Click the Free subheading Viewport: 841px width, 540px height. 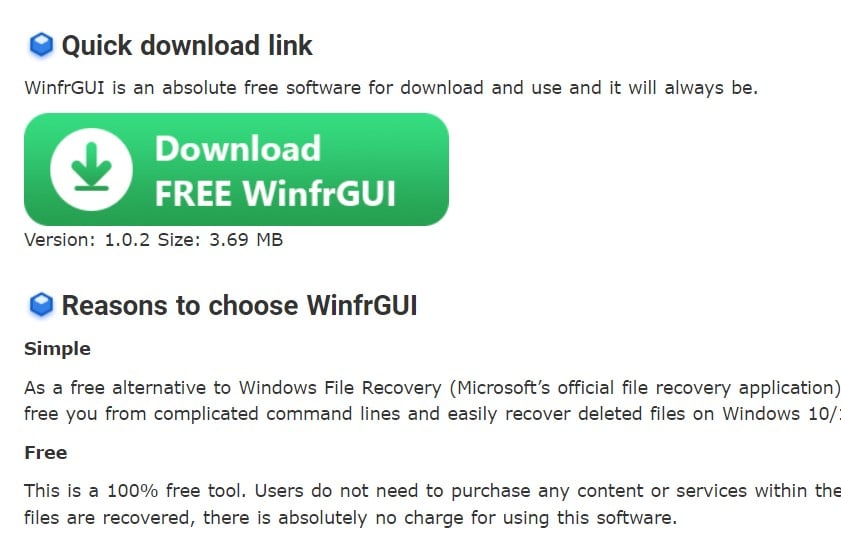point(46,453)
